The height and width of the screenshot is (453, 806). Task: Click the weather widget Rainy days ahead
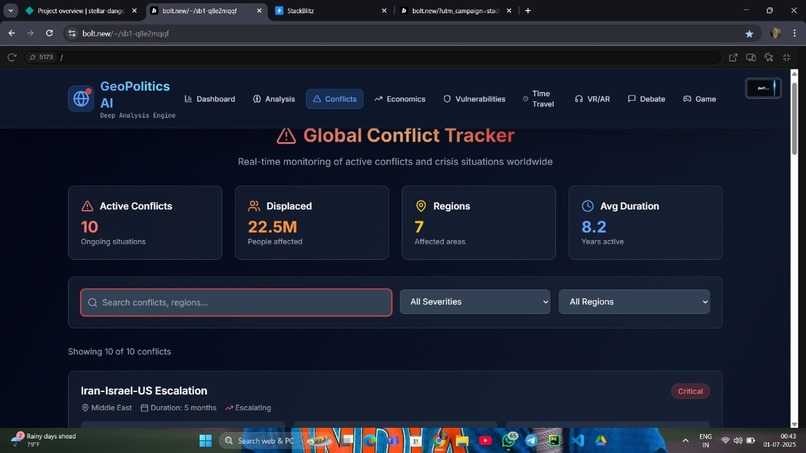pyautogui.click(x=44, y=440)
